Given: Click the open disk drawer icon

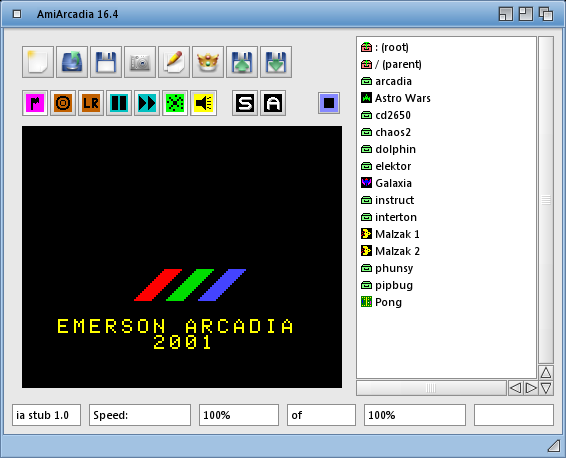Looking at the screenshot, I should tap(72, 62).
